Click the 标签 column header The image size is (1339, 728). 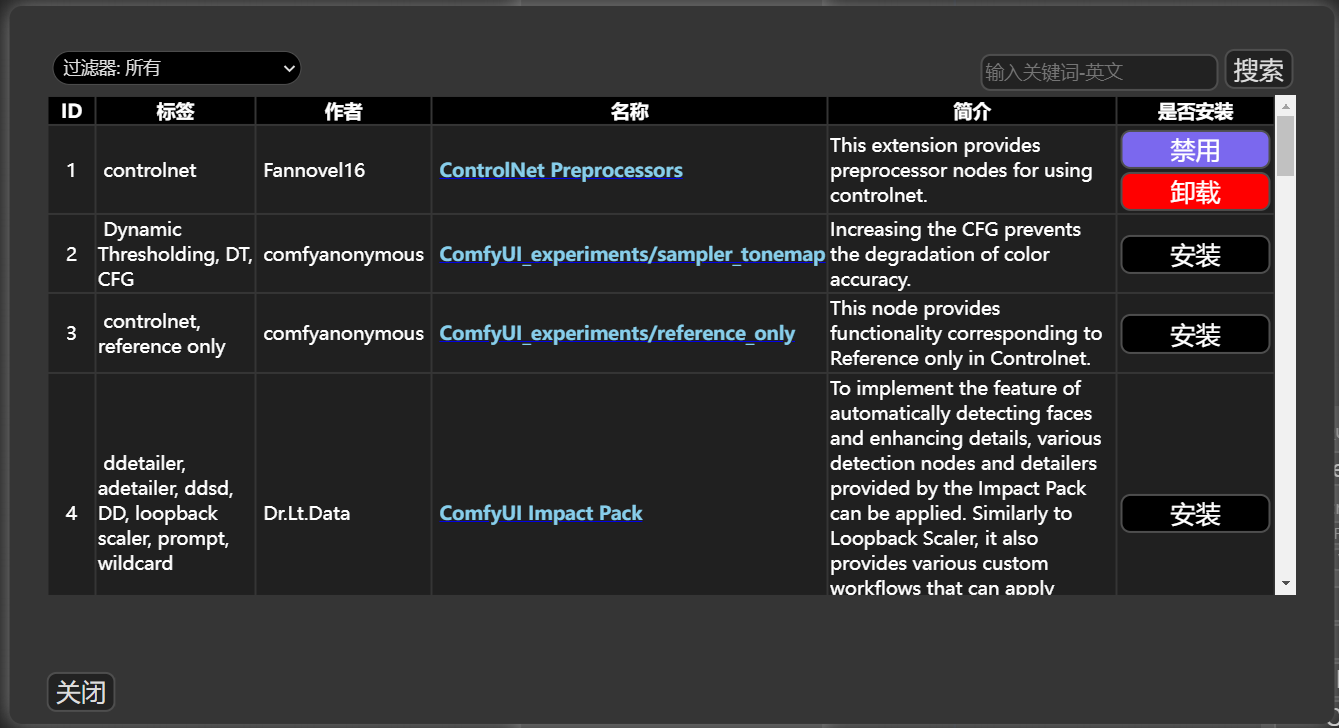pos(175,111)
